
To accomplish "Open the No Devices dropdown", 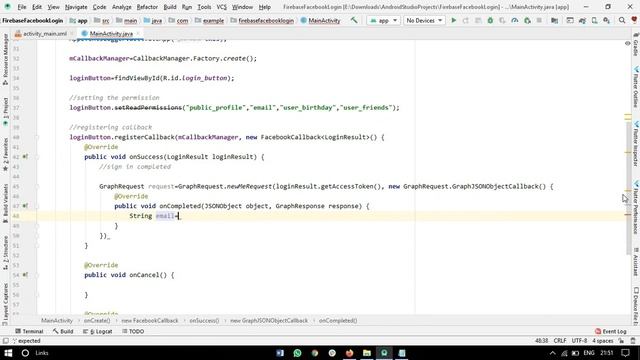I will (x=424, y=20).
